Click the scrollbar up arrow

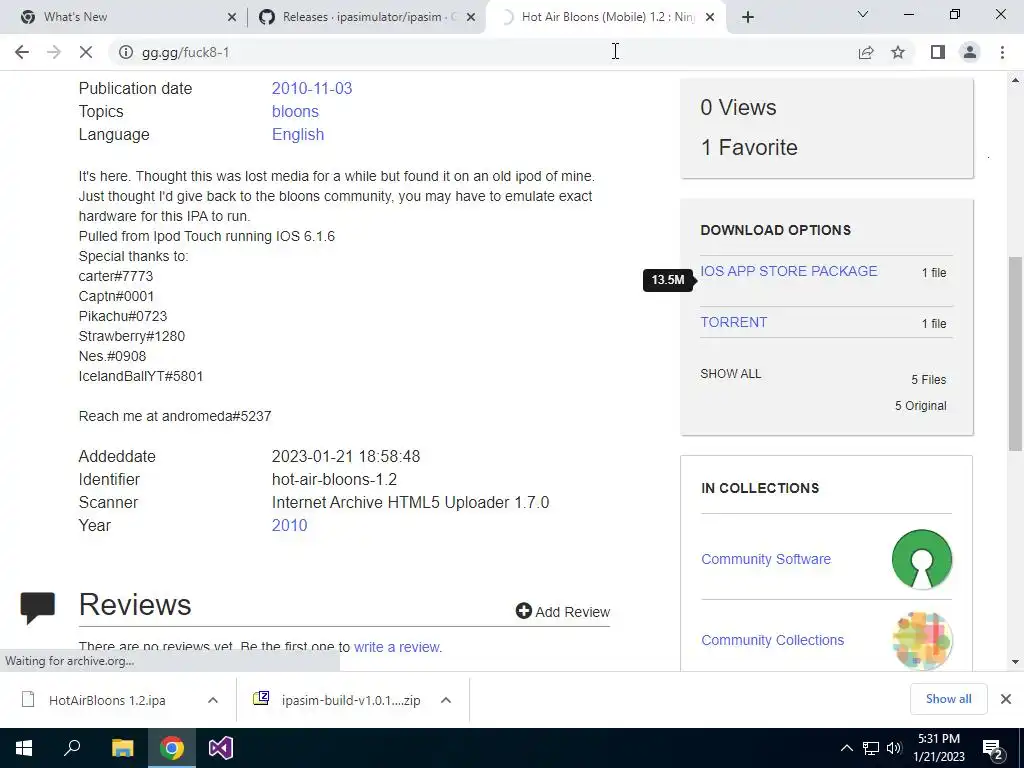pos(1015,80)
